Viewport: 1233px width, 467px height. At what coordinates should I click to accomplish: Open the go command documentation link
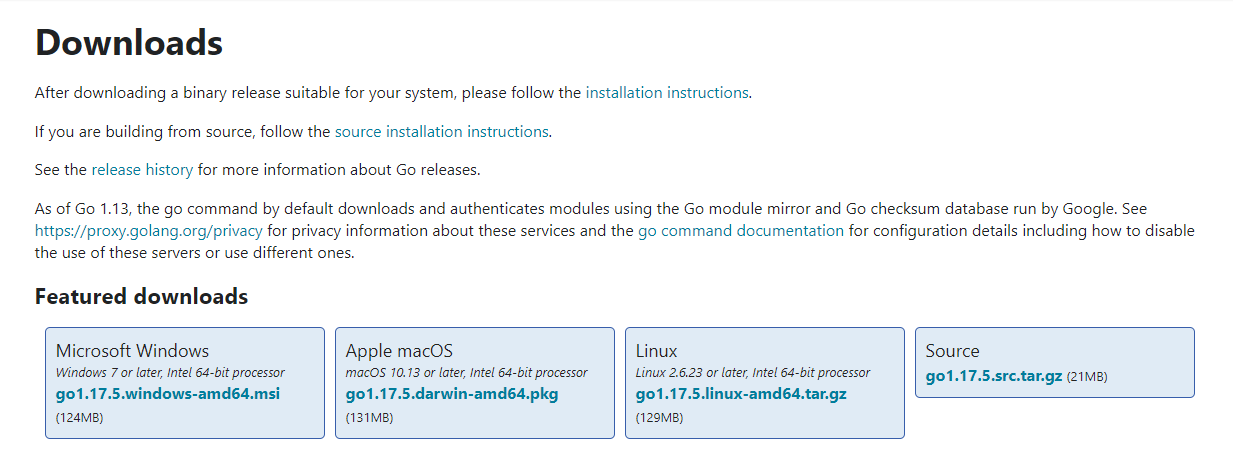(741, 231)
